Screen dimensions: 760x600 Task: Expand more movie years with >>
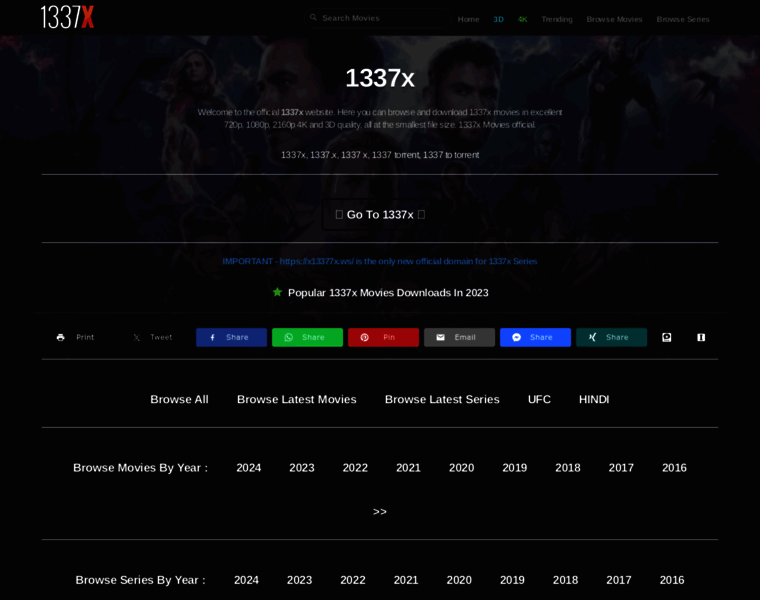click(x=380, y=512)
